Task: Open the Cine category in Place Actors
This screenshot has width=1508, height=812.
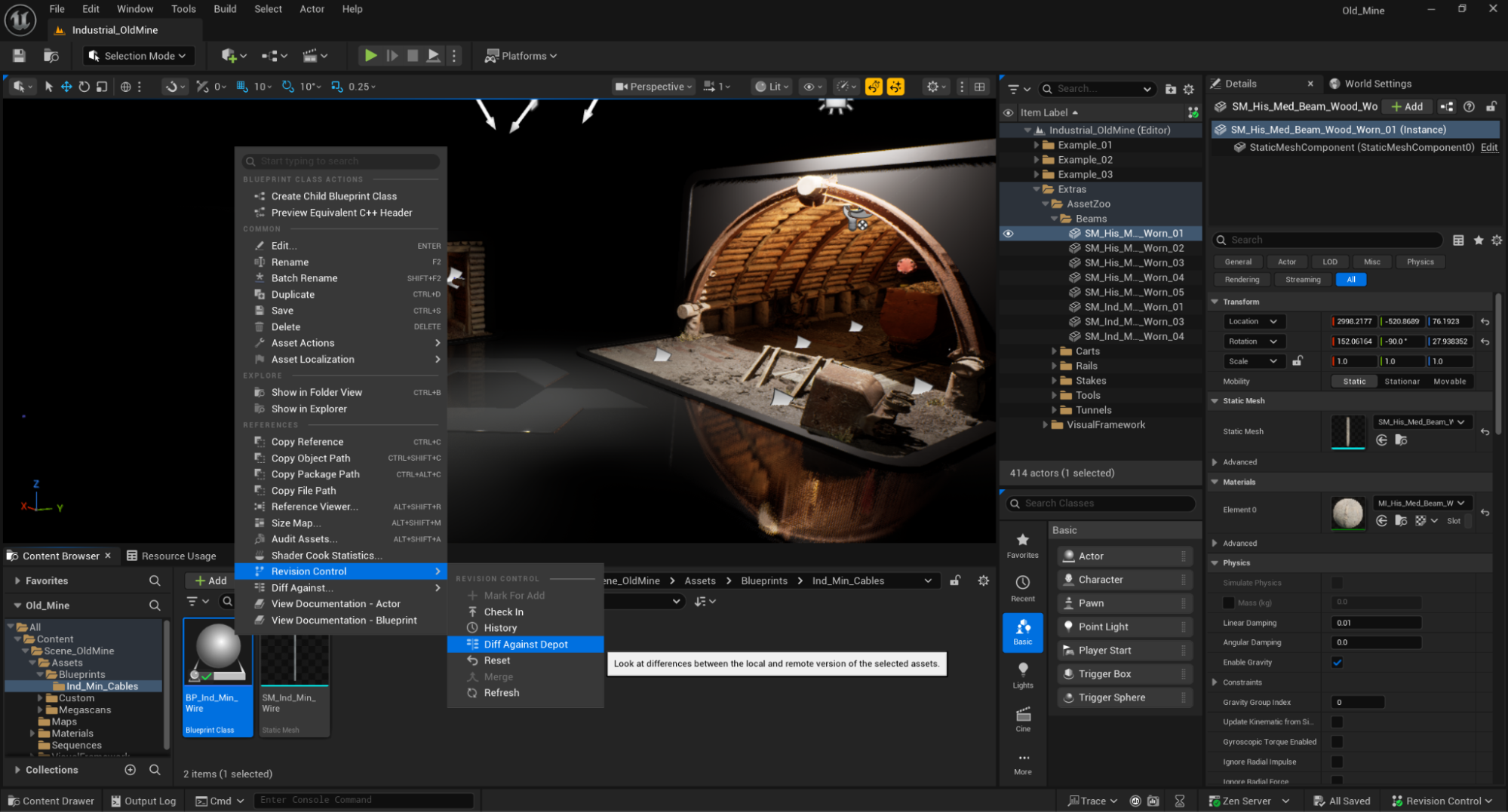Action: coord(1022,719)
